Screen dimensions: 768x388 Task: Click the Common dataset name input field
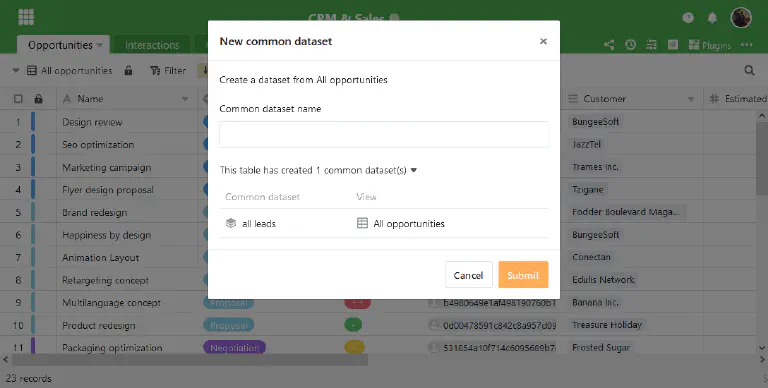[x=384, y=134]
